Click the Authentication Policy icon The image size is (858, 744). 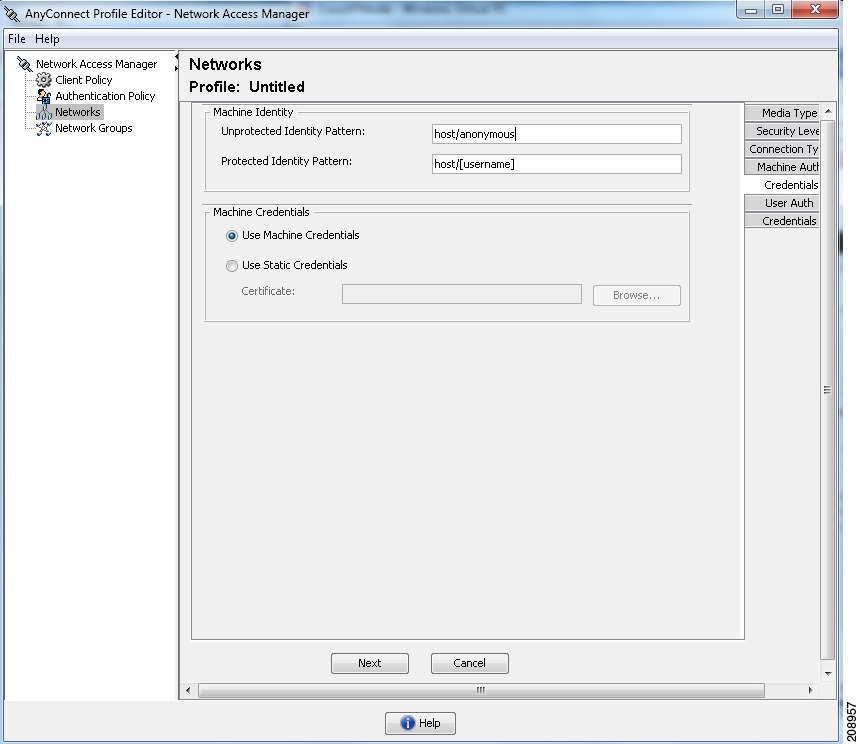pyautogui.click(x=43, y=96)
